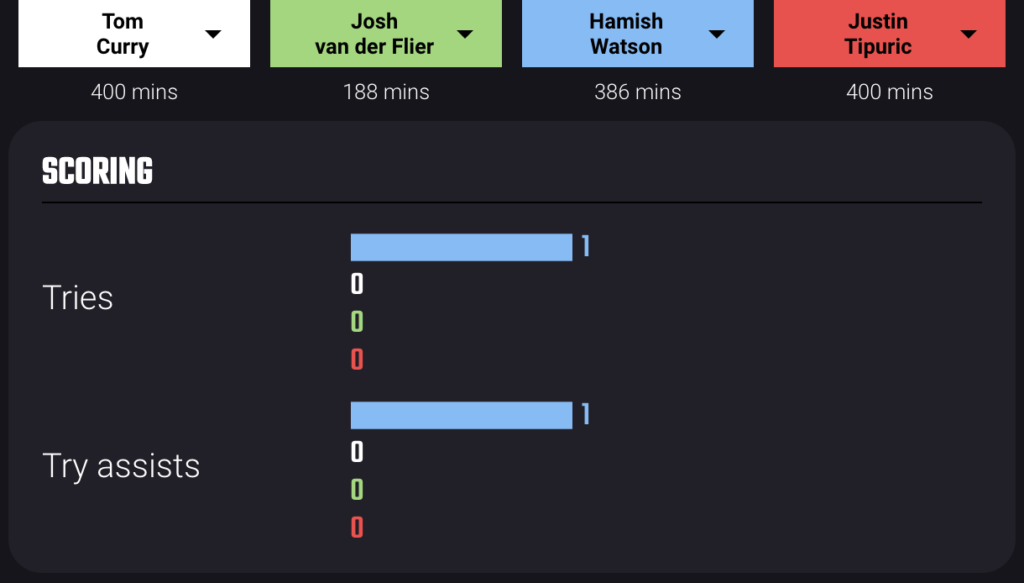The width and height of the screenshot is (1024, 583).
Task: Open the Justin Tipuric player dropdown
Action: tap(889, 33)
